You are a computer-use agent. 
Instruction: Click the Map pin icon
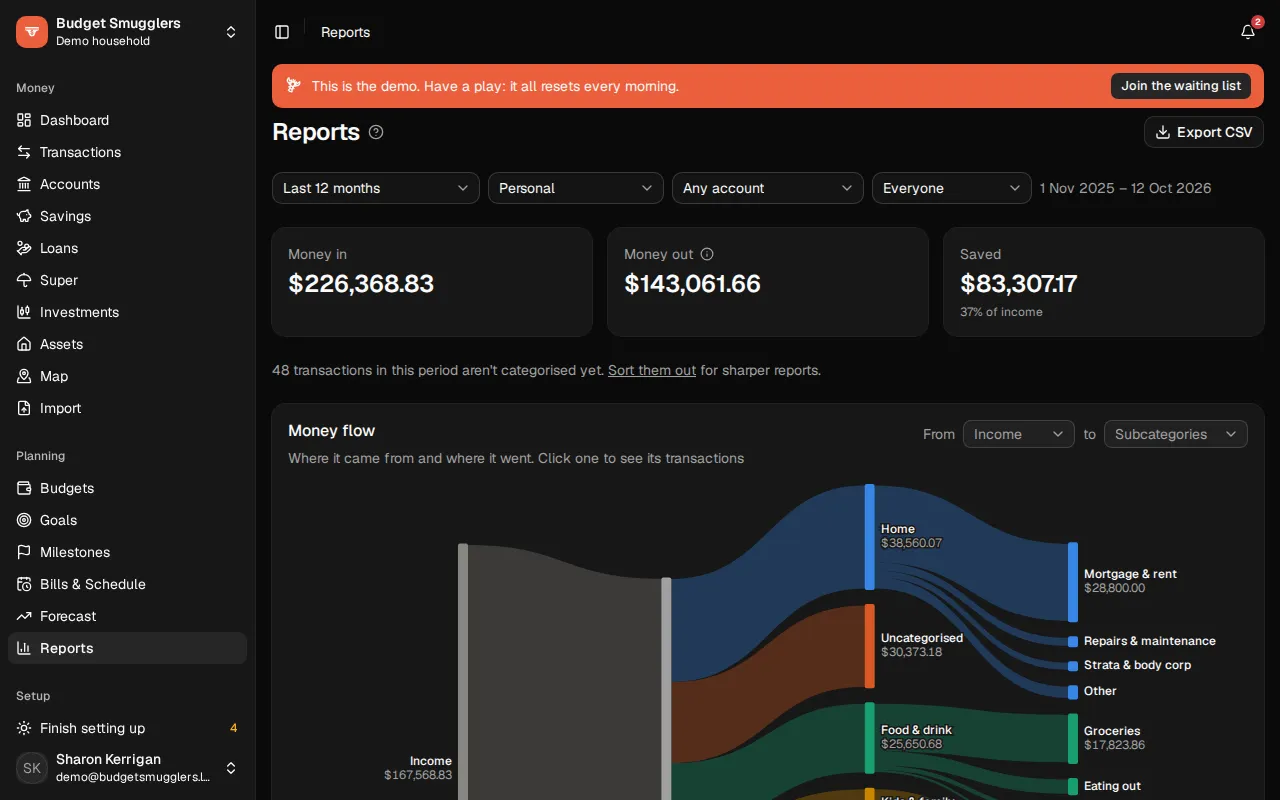point(24,376)
